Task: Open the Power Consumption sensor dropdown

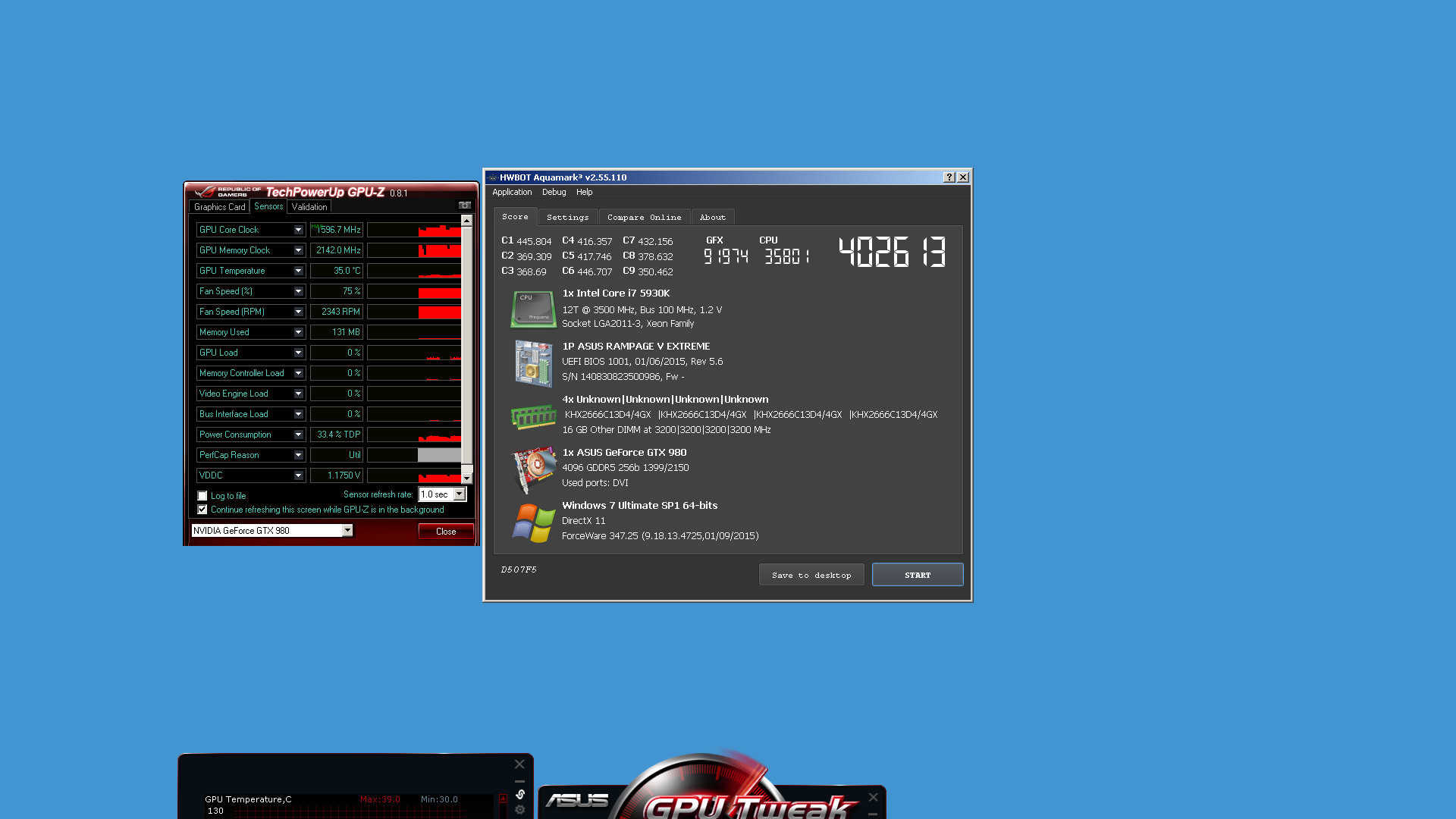Action: pos(298,435)
